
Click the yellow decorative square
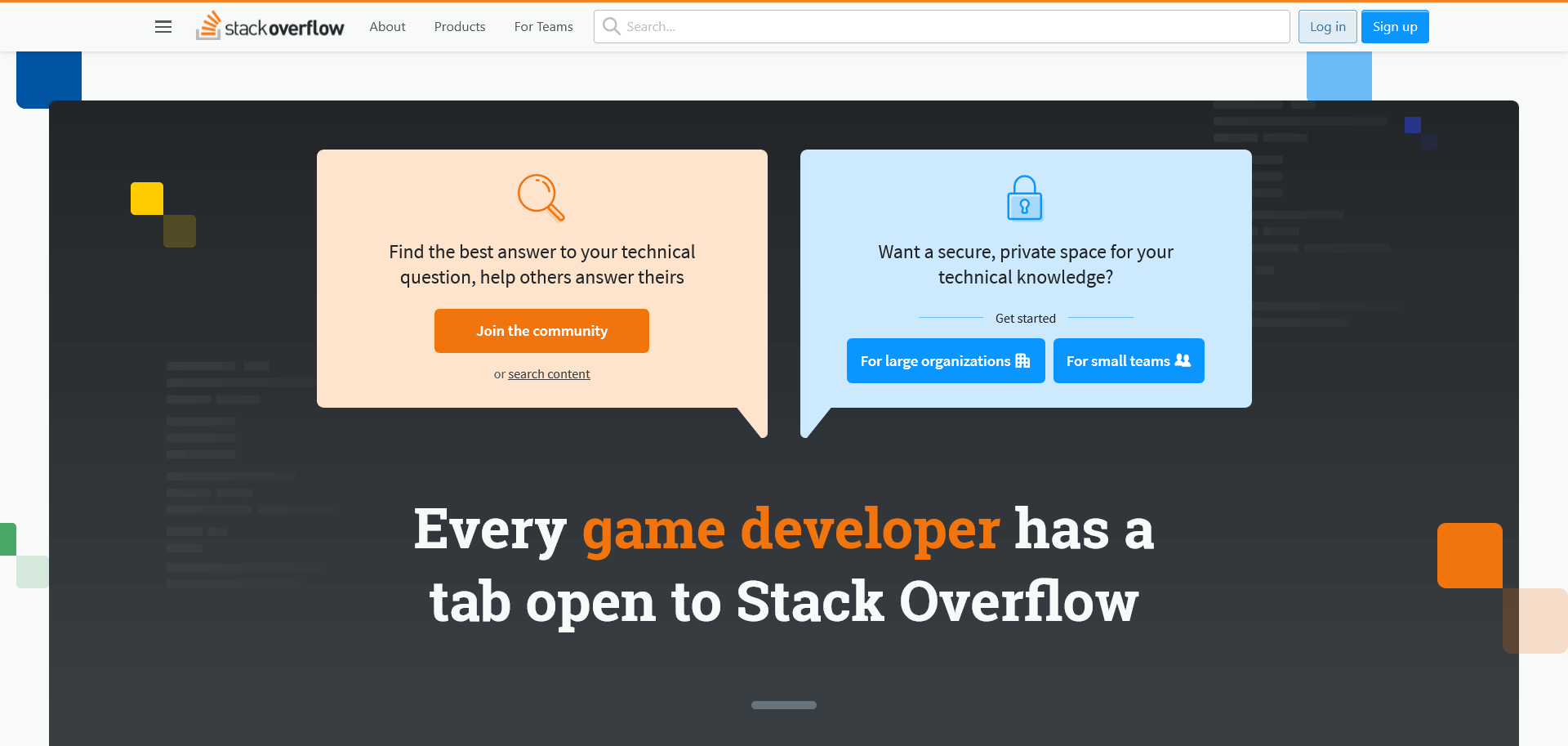coord(147,199)
